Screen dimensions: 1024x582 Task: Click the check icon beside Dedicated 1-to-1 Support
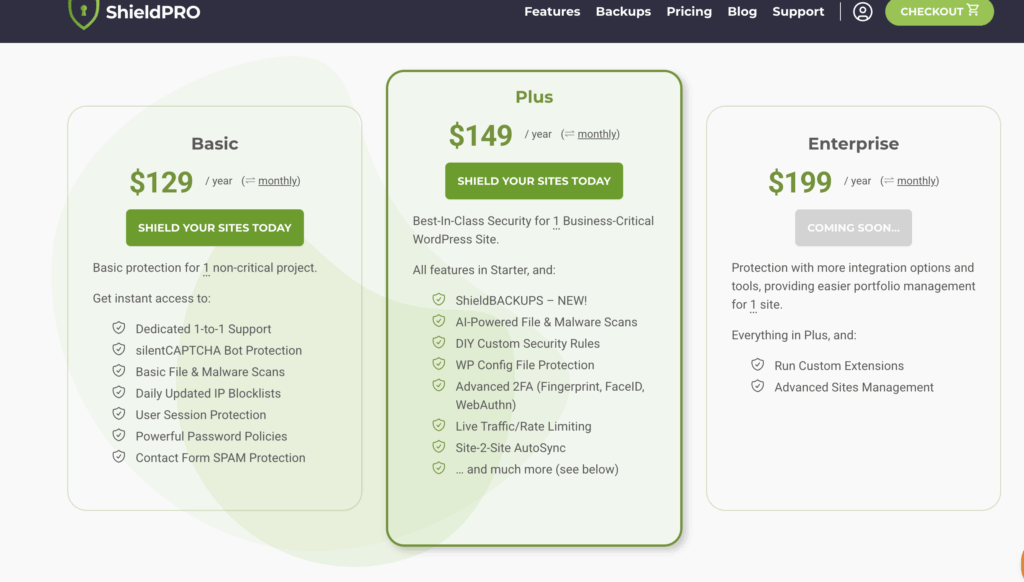click(118, 327)
